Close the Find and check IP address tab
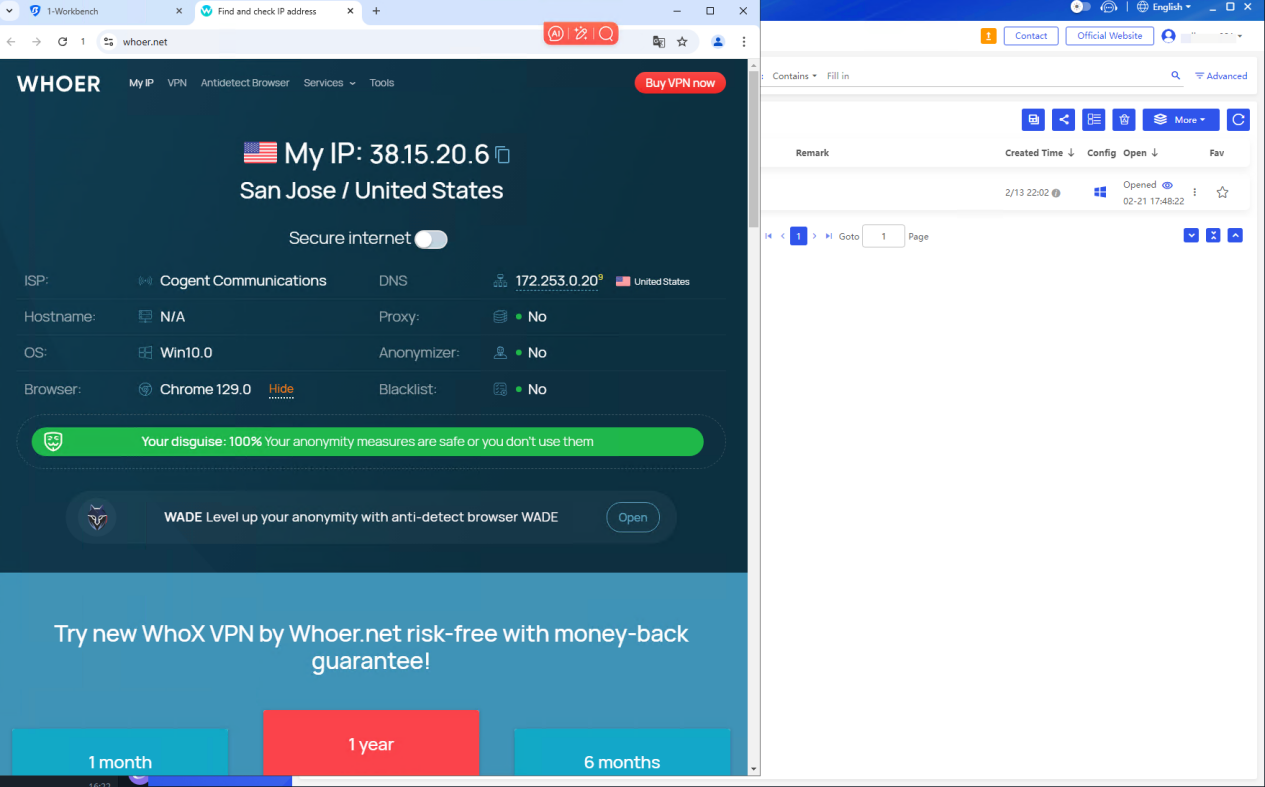Image resolution: width=1265 pixels, height=787 pixels. tap(350, 11)
